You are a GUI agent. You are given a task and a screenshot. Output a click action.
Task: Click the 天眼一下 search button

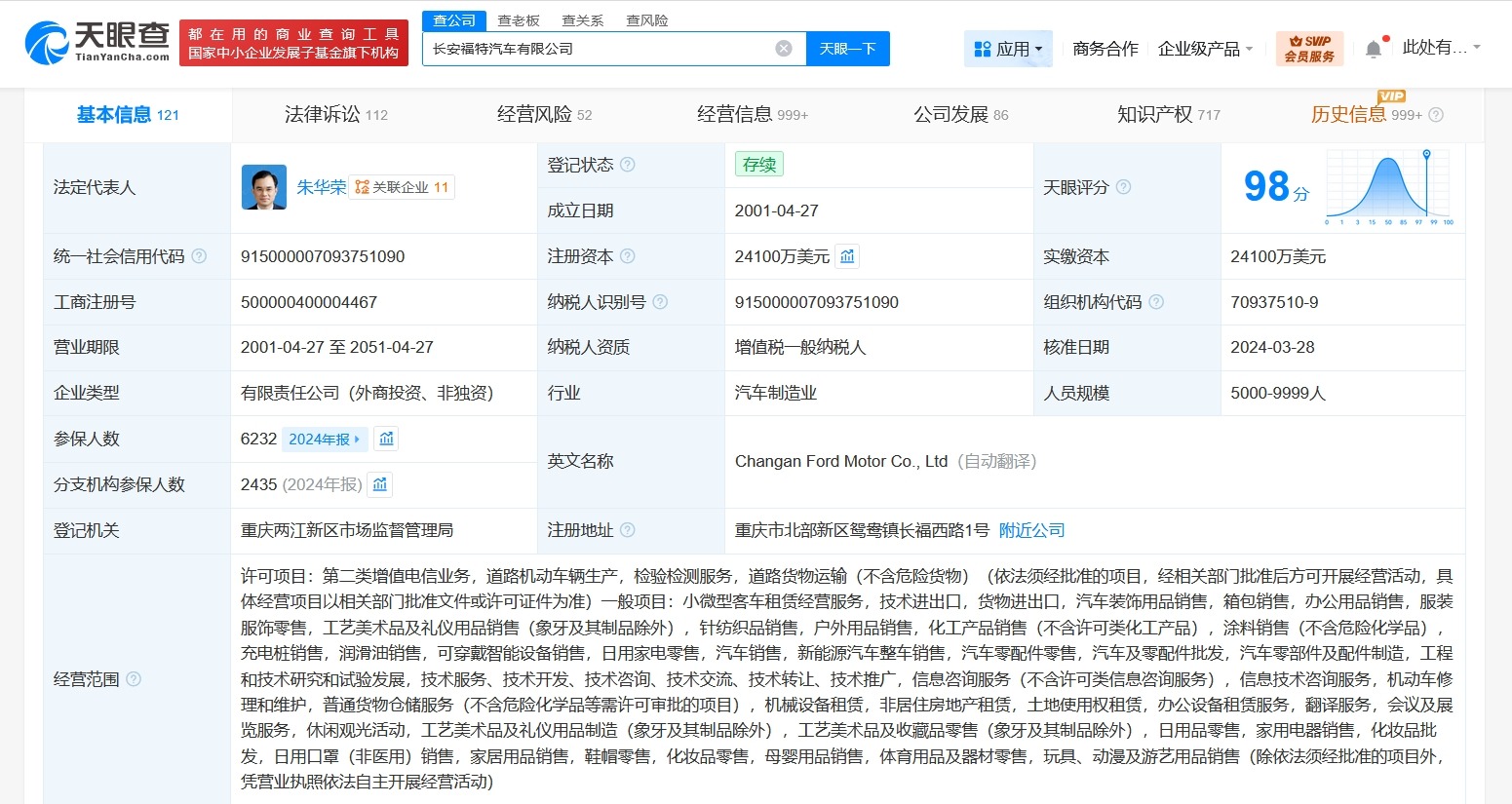[x=847, y=48]
